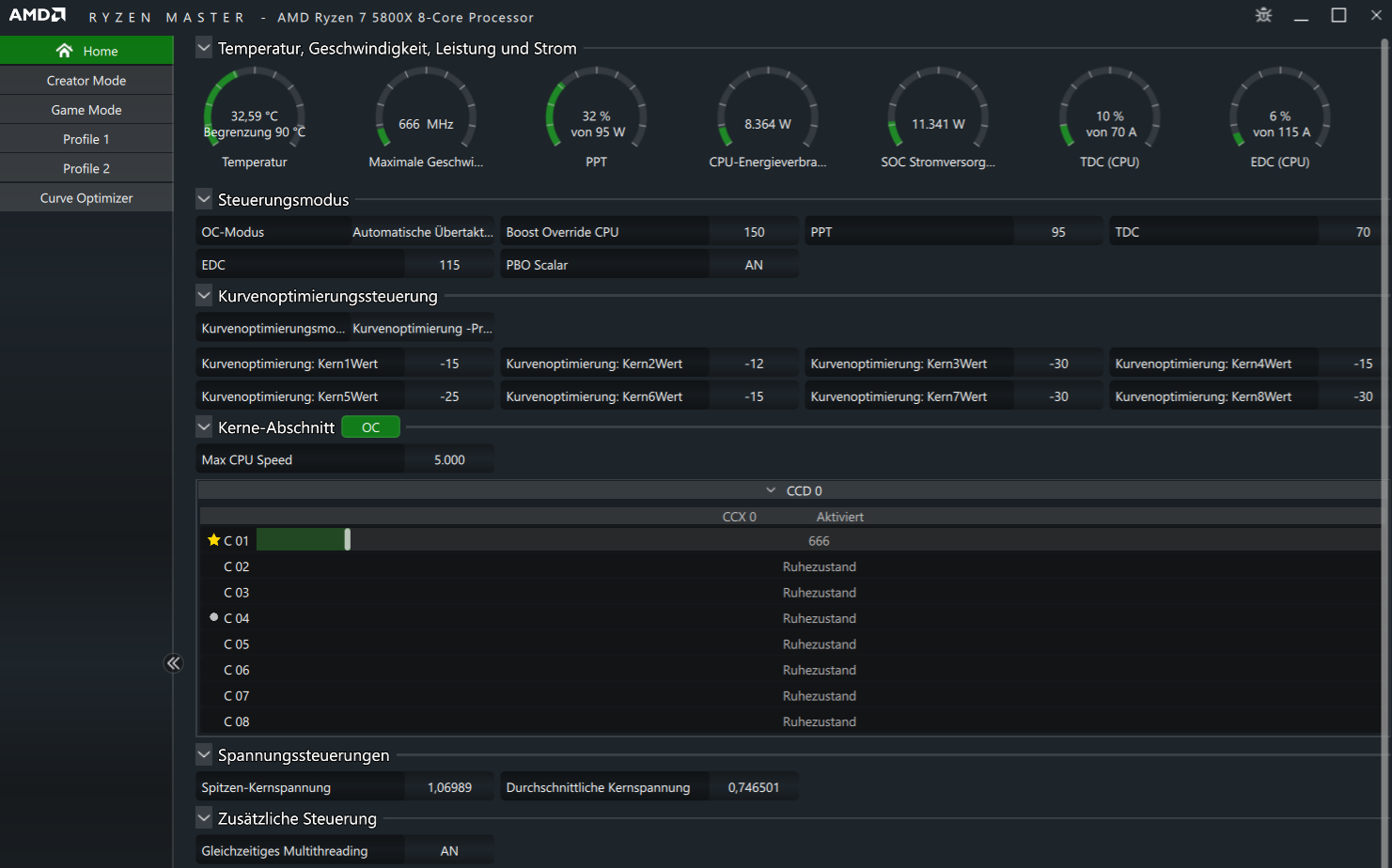Select core row C 05
The height and width of the screenshot is (868, 1392).
[x=790, y=644]
